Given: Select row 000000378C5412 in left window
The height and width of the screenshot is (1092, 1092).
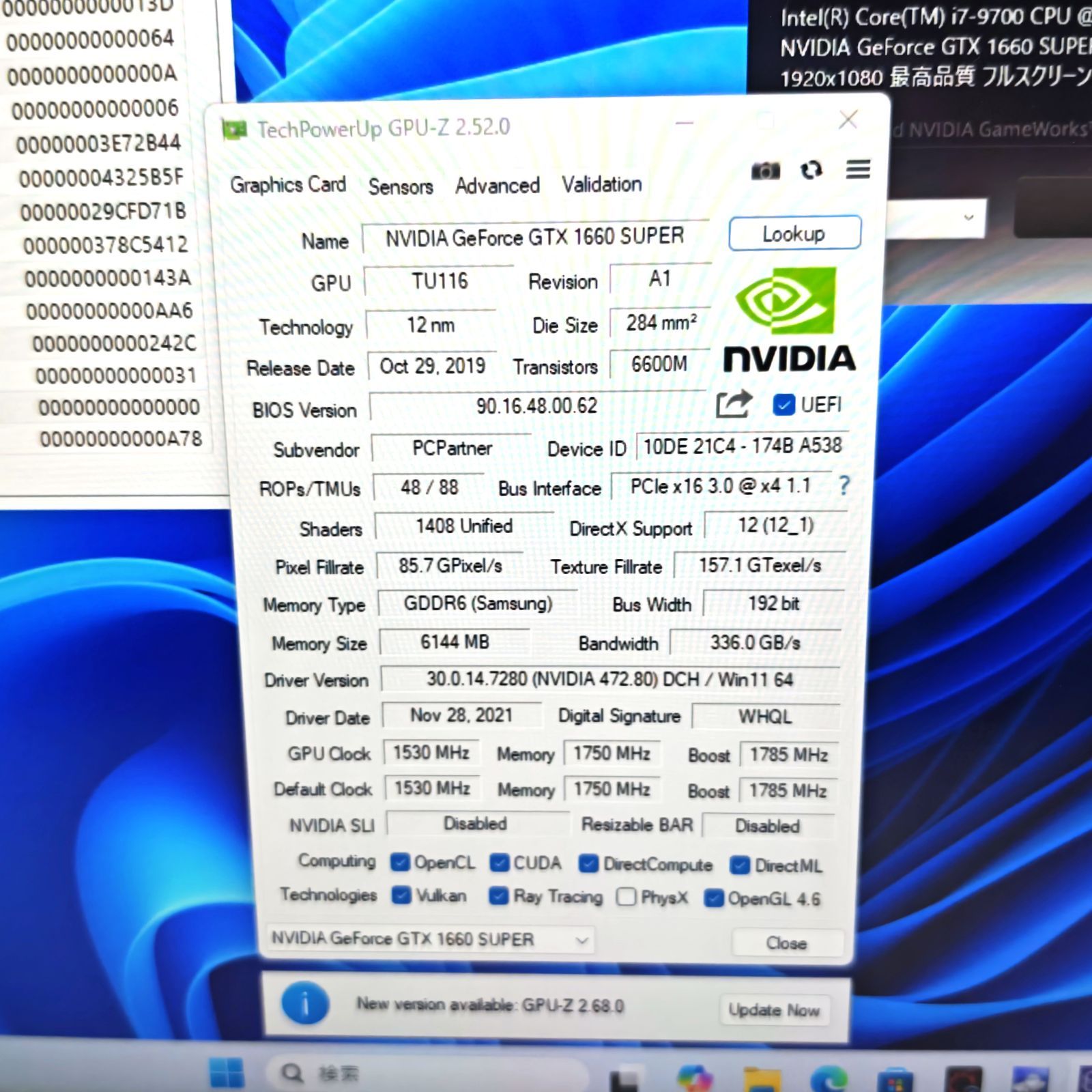Looking at the screenshot, I should 105,244.
